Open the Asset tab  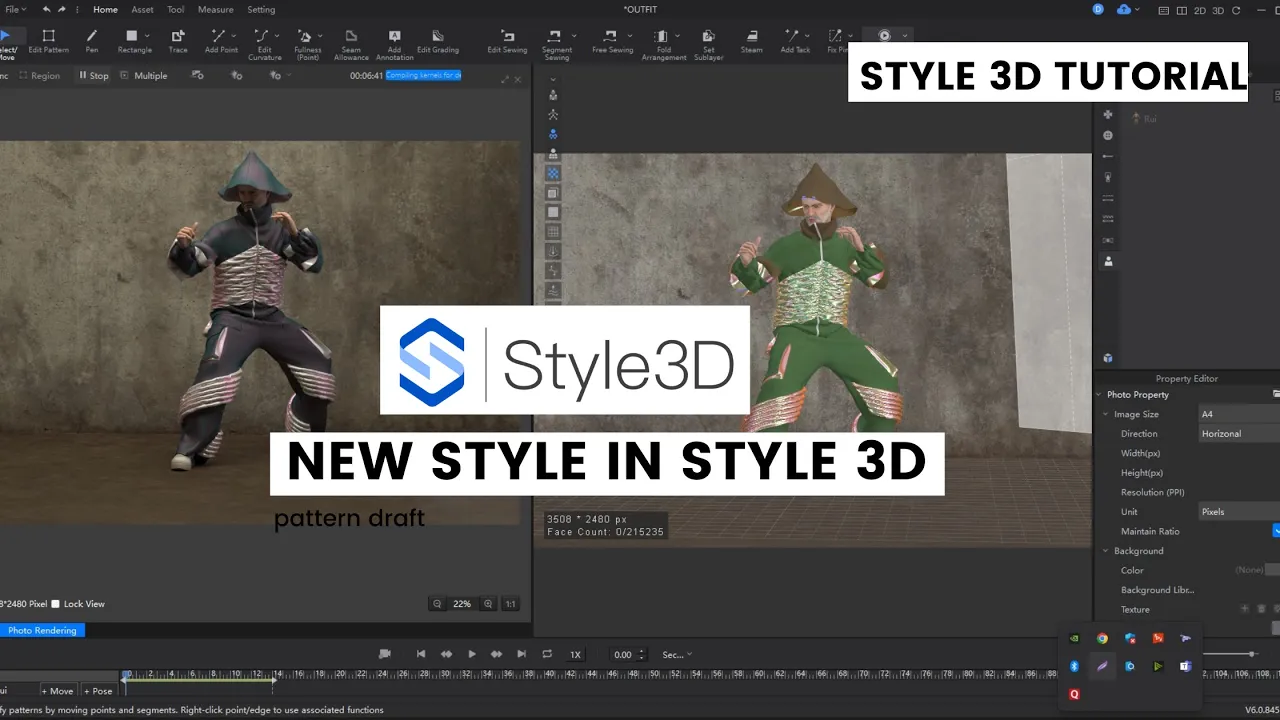142,9
